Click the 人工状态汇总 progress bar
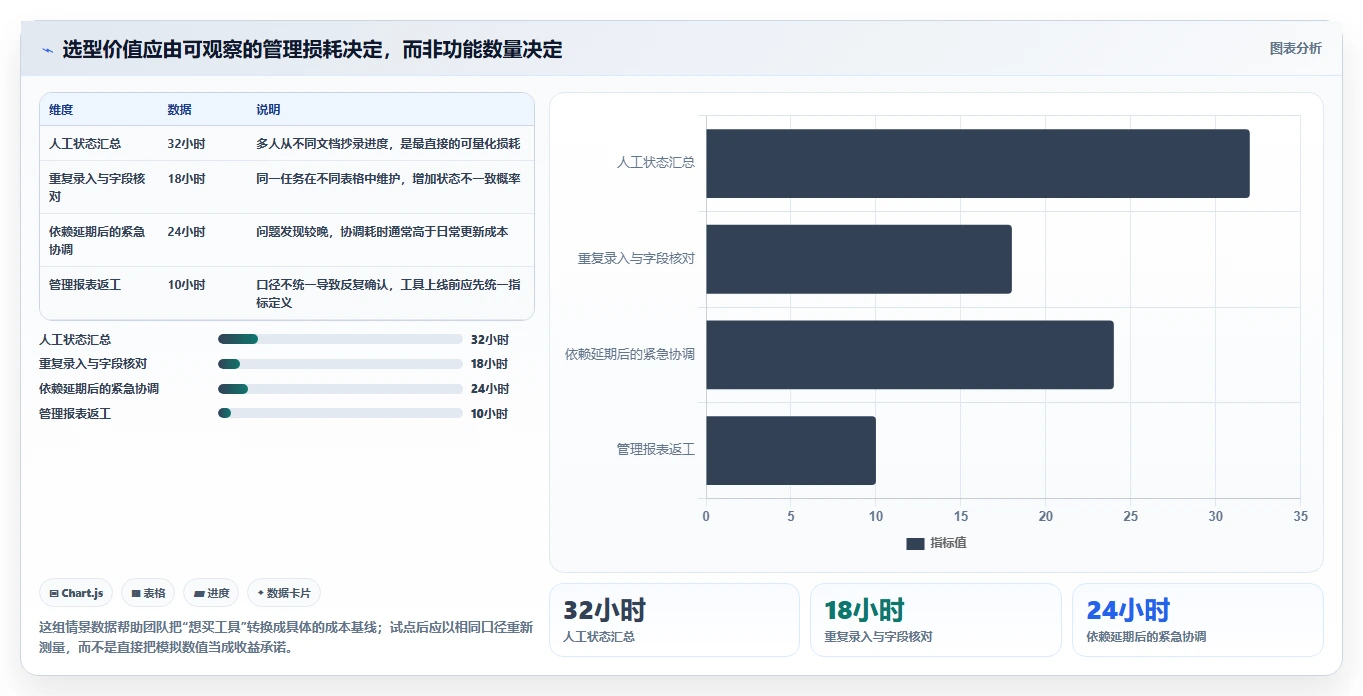The height and width of the screenshot is (696, 1363). click(x=340, y=340)
